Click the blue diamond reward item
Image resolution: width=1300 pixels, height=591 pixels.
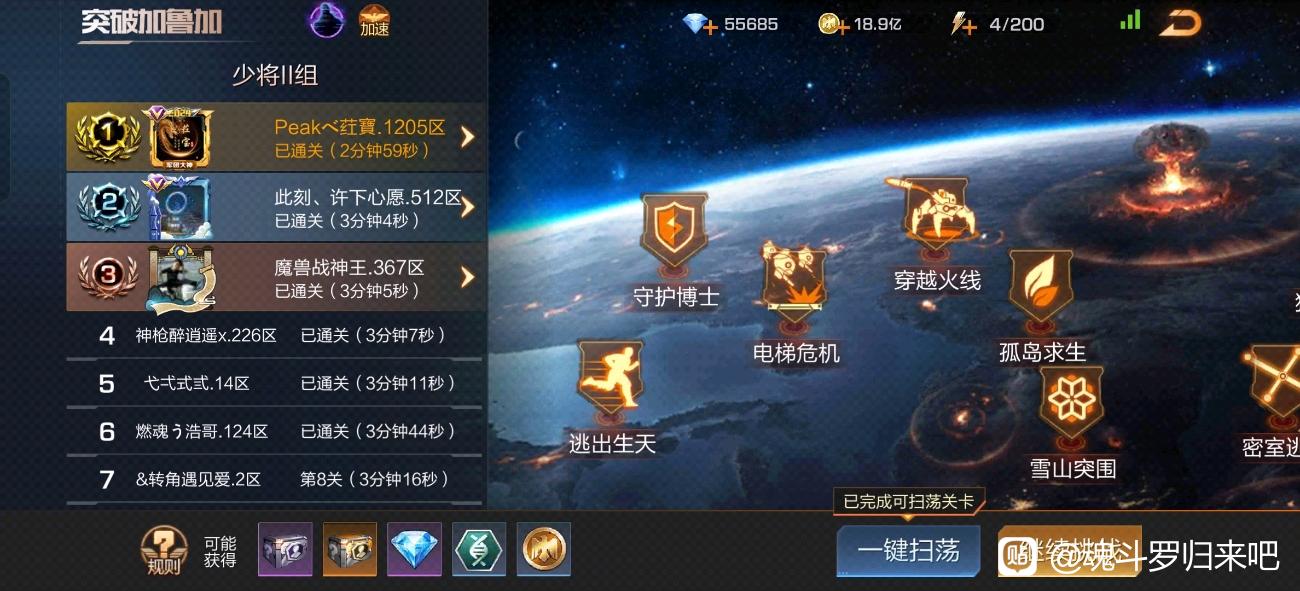pos(415,549)
